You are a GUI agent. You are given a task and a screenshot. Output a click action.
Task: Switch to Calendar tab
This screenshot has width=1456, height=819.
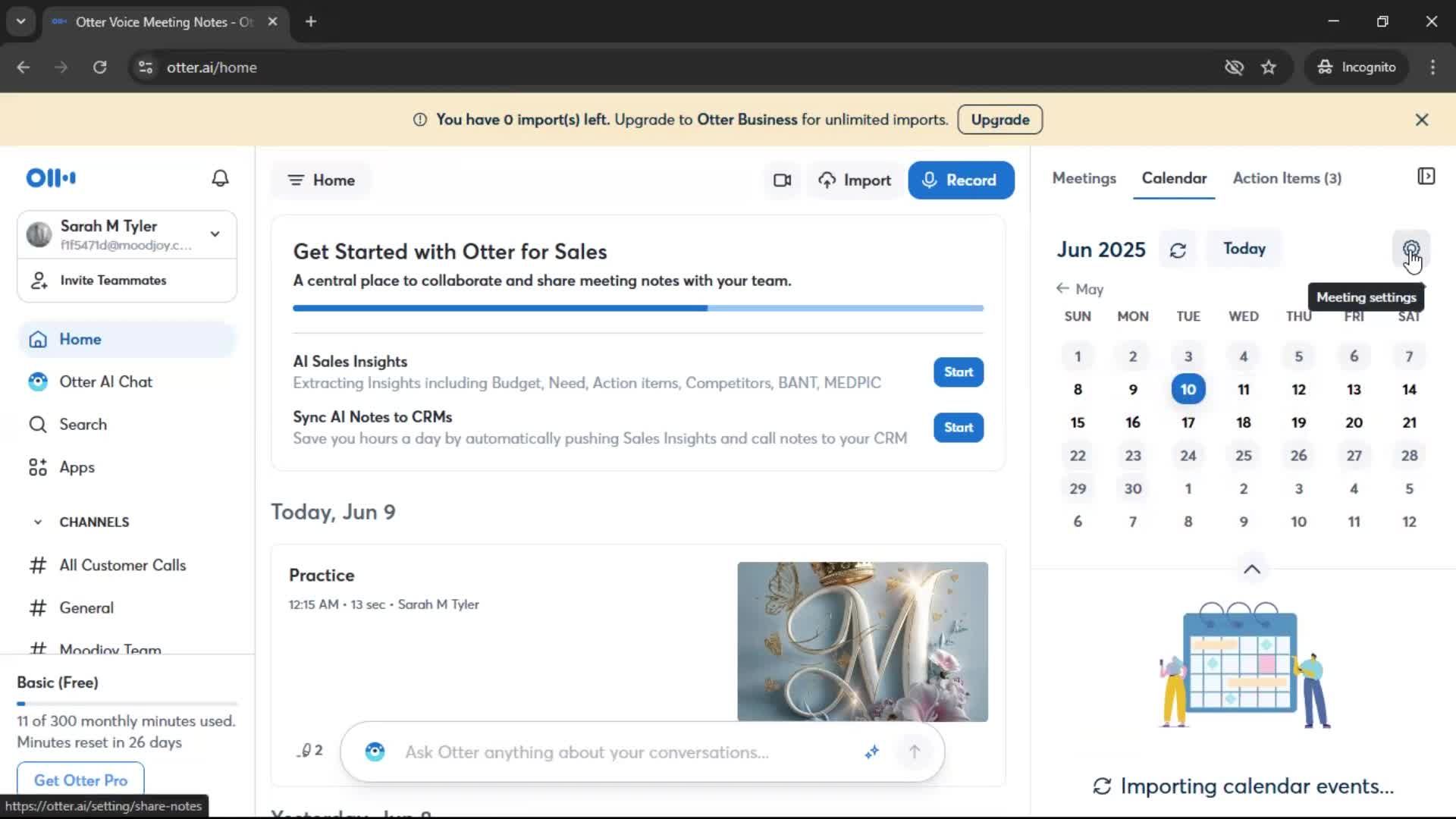1174,179
